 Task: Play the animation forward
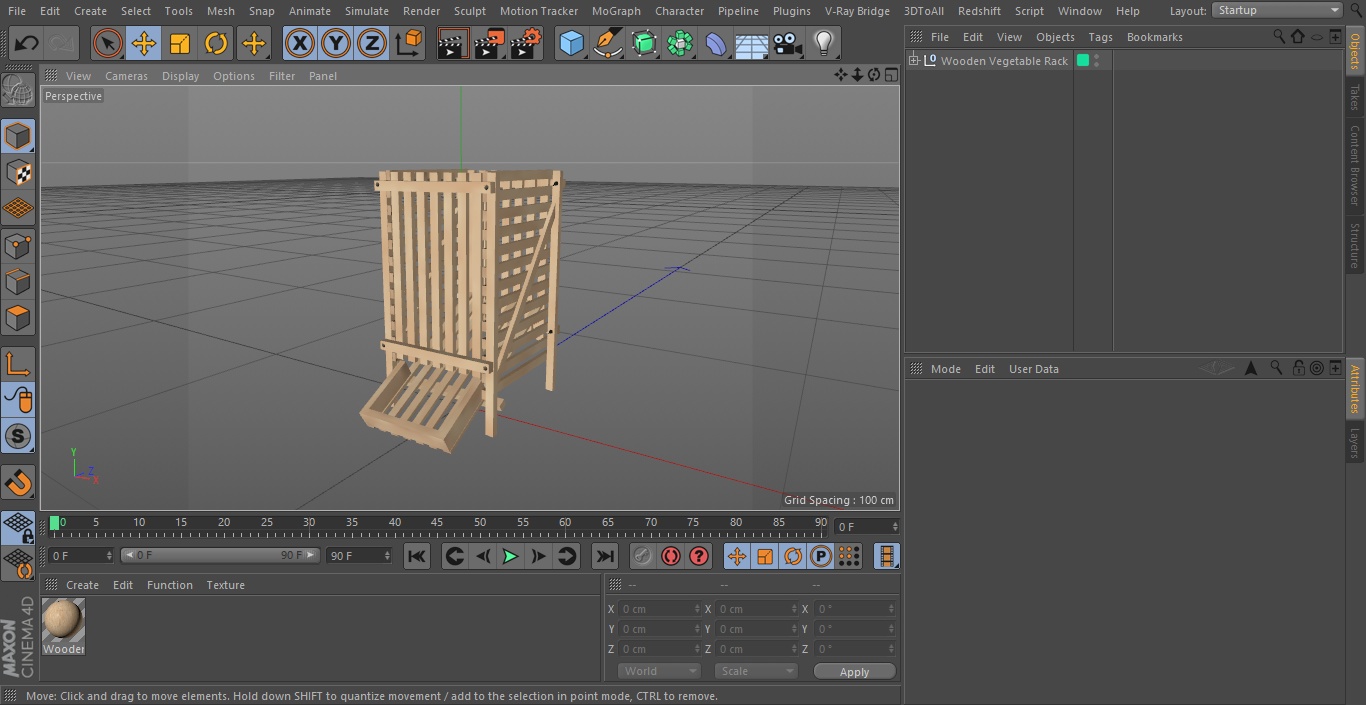tap(510, 556)
